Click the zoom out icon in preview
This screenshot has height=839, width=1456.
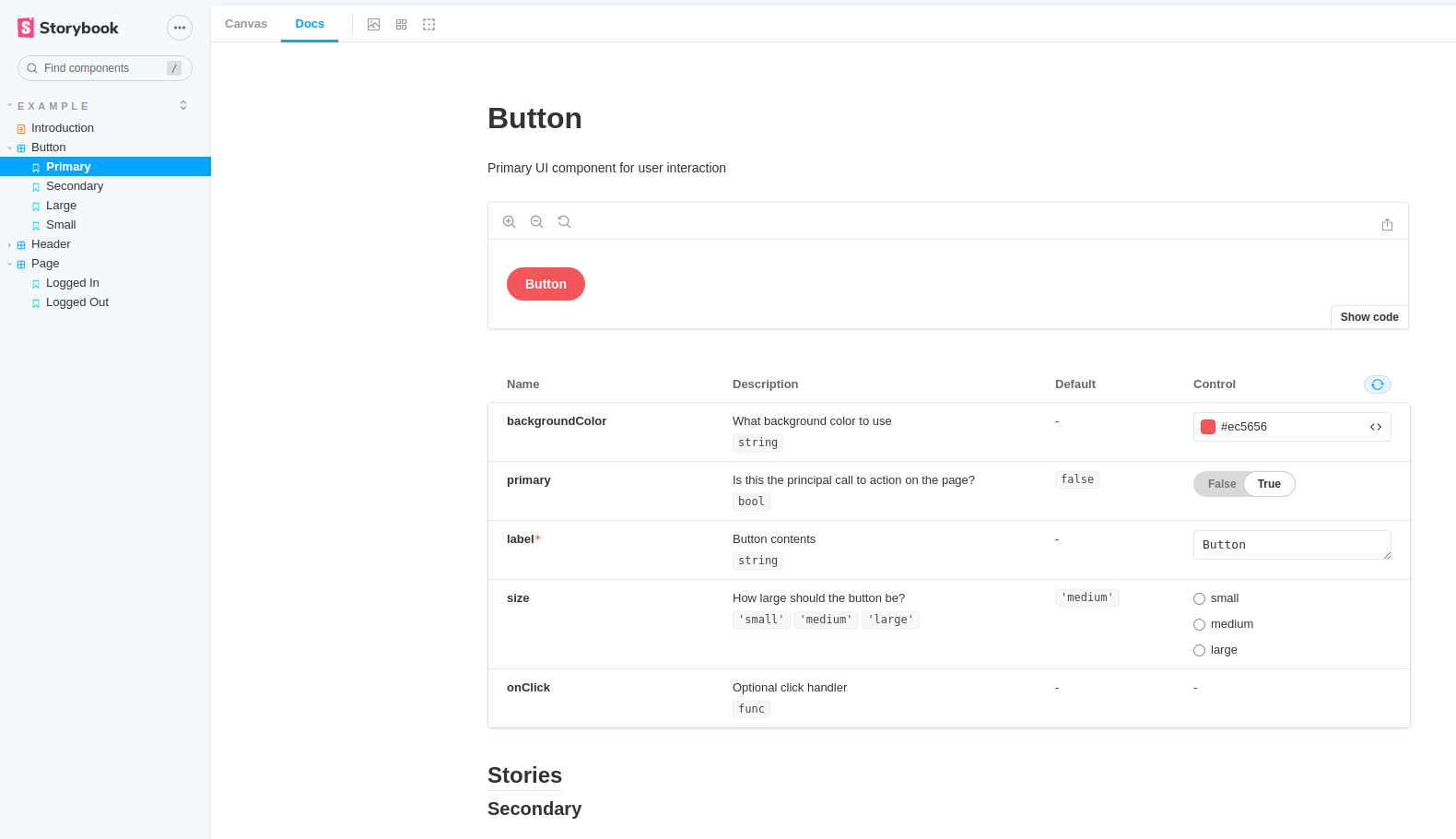pyautogui.click(x=536, y=222)
